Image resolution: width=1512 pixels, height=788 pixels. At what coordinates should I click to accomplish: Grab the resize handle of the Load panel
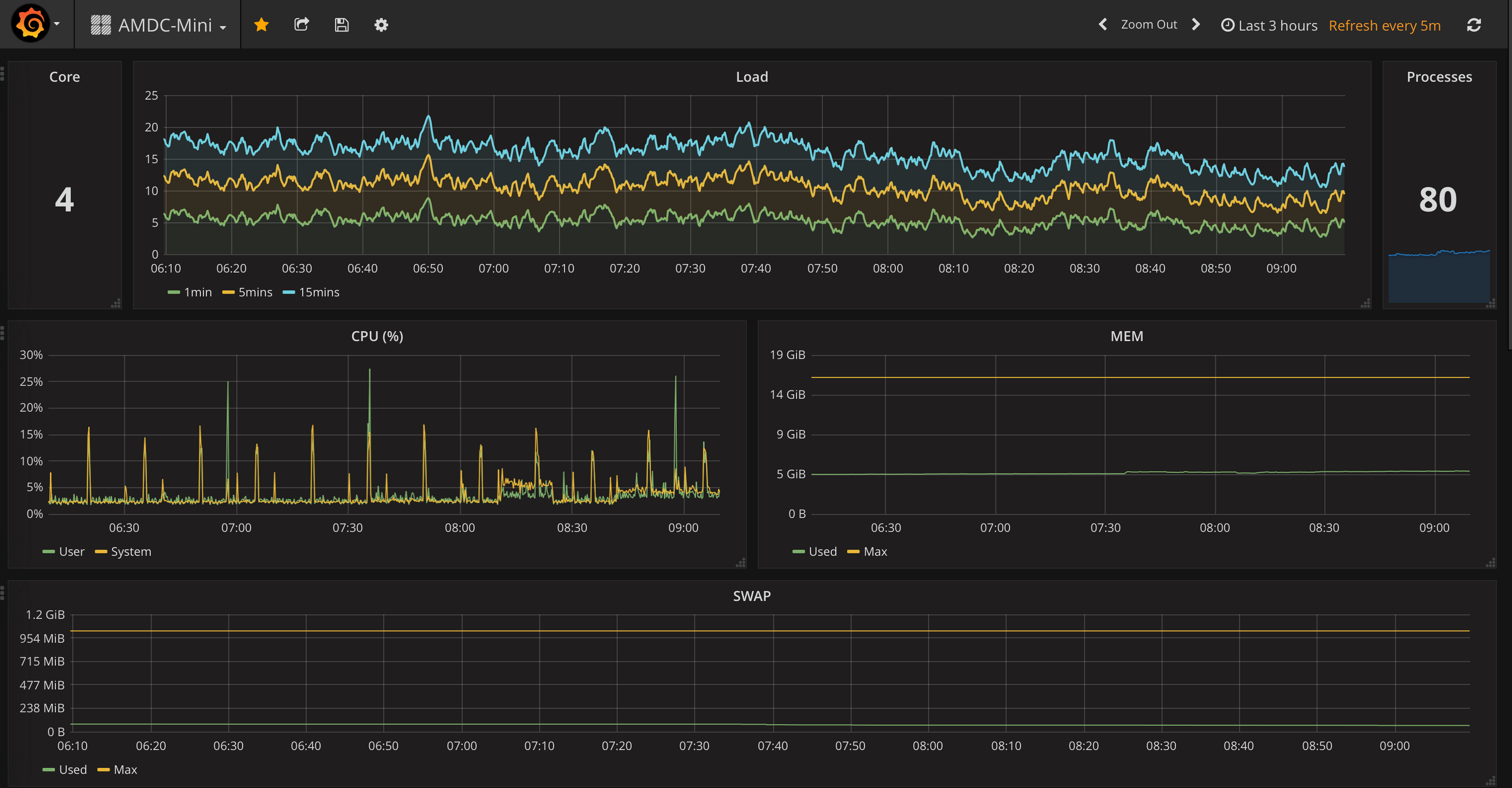(1366, 303)
